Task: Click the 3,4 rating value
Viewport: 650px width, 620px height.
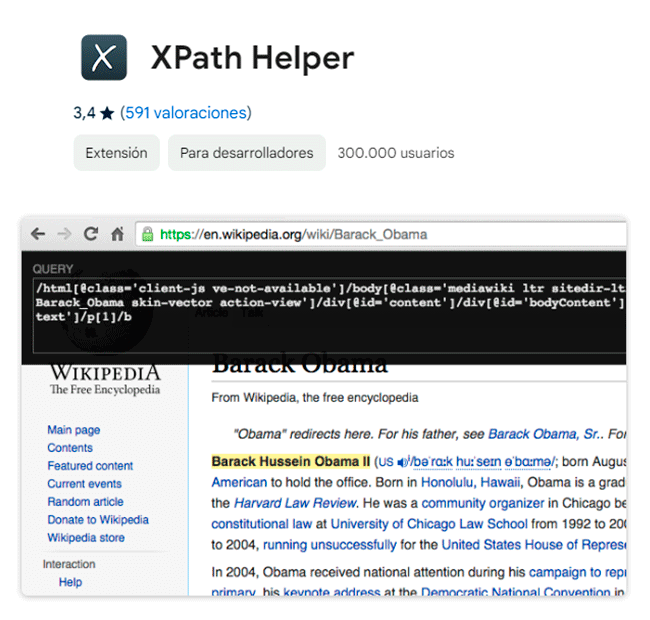Action: (84, 113)
